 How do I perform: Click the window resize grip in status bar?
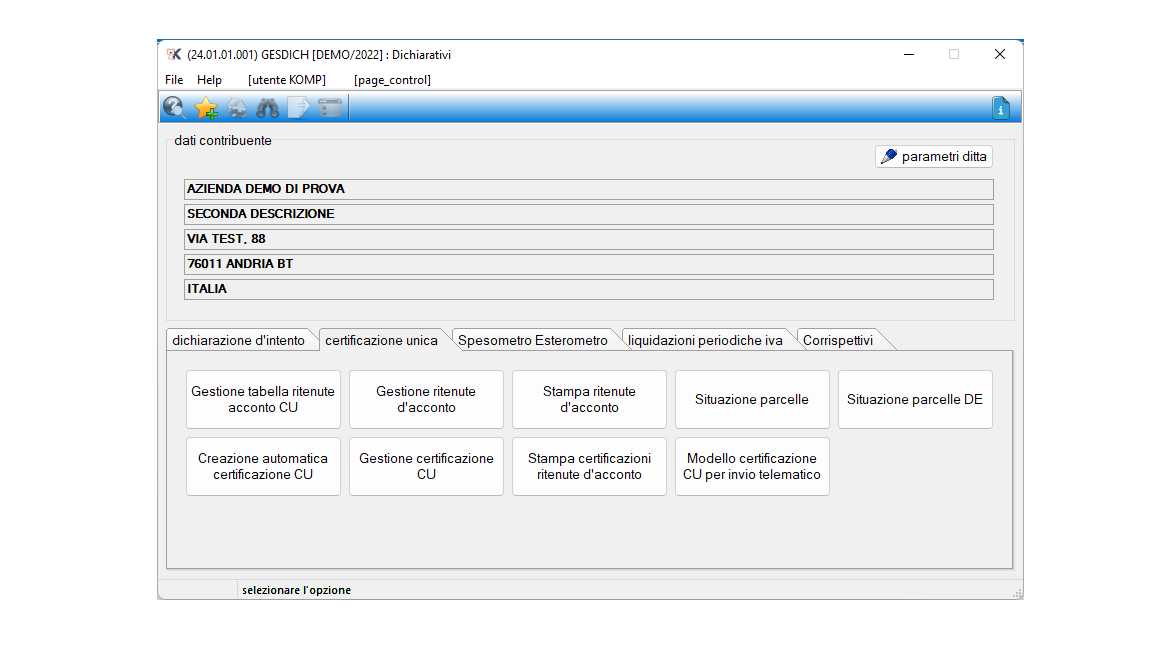pyautogui.click(x=1017, y=593)
